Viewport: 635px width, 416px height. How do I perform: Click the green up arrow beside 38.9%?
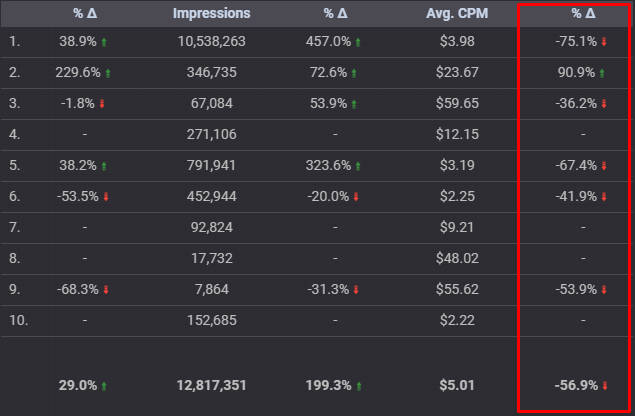[104, 42]
